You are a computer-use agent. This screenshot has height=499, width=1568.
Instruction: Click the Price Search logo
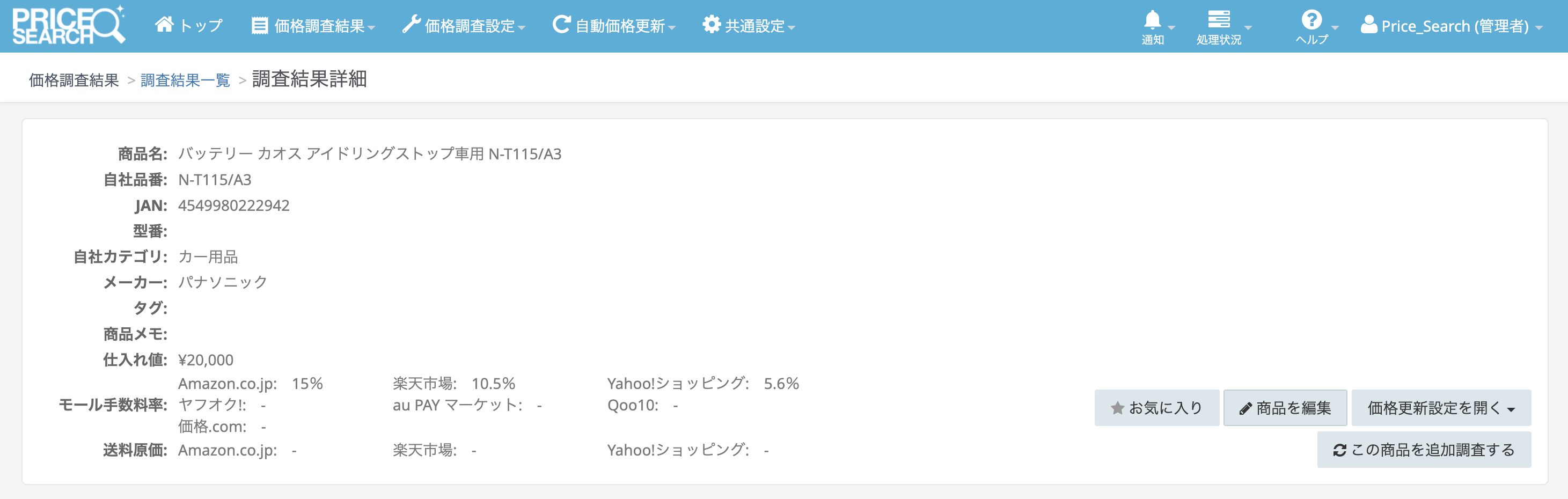pos(68,26)
